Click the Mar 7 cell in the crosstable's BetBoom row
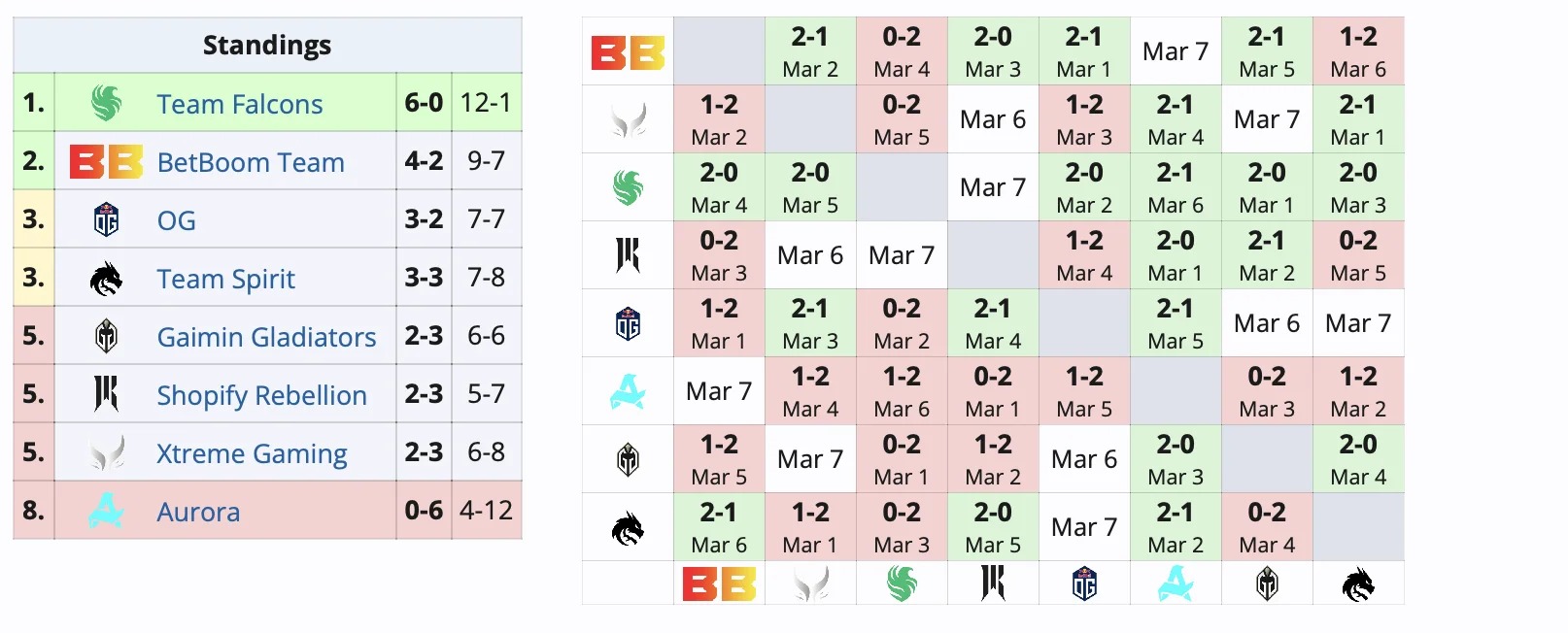Screen dimensions: 1568x633 (1176, 51)
